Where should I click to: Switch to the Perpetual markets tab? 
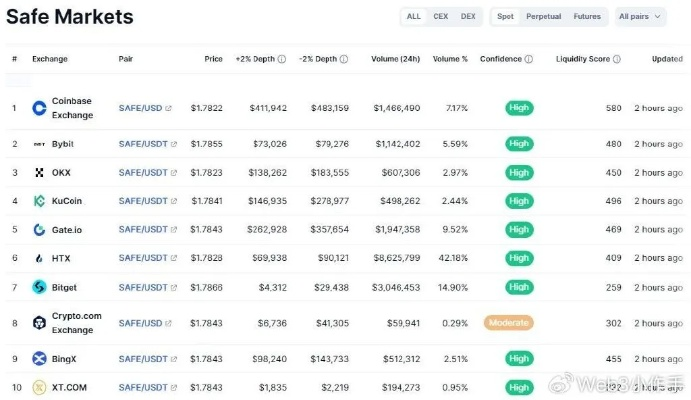coord(543,17)
